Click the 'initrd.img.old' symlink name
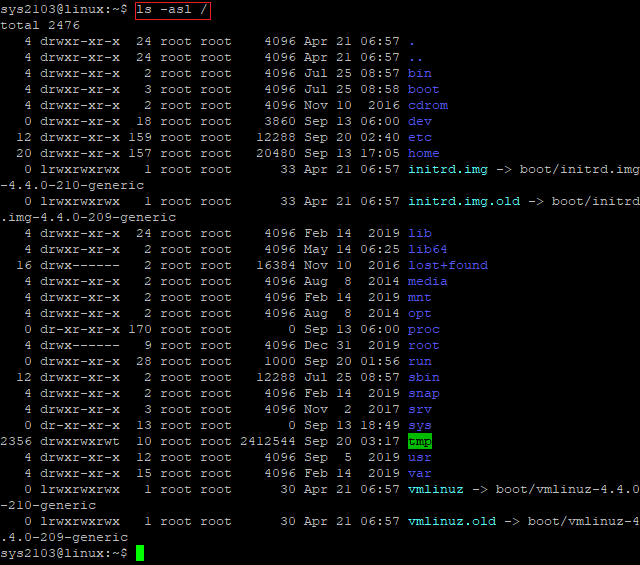Screen dimensions: 640x565 464,201
